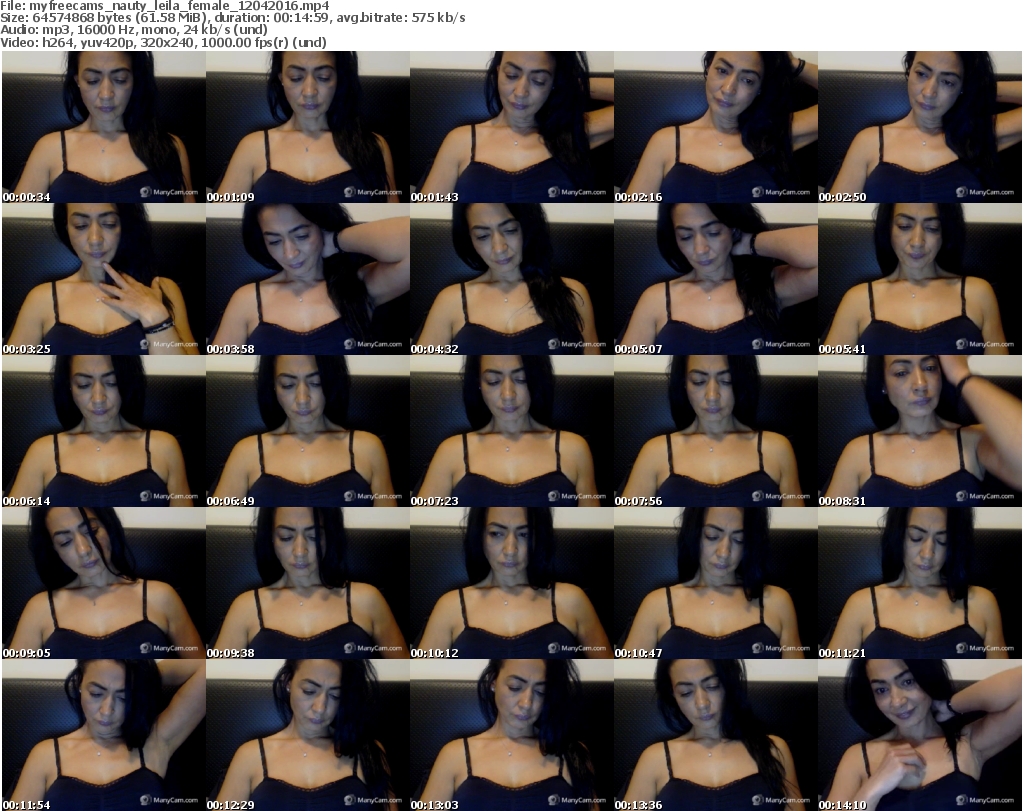Click the Video h264 info line
Viewport: 1024px width, 811px height.
coord(163,42)
